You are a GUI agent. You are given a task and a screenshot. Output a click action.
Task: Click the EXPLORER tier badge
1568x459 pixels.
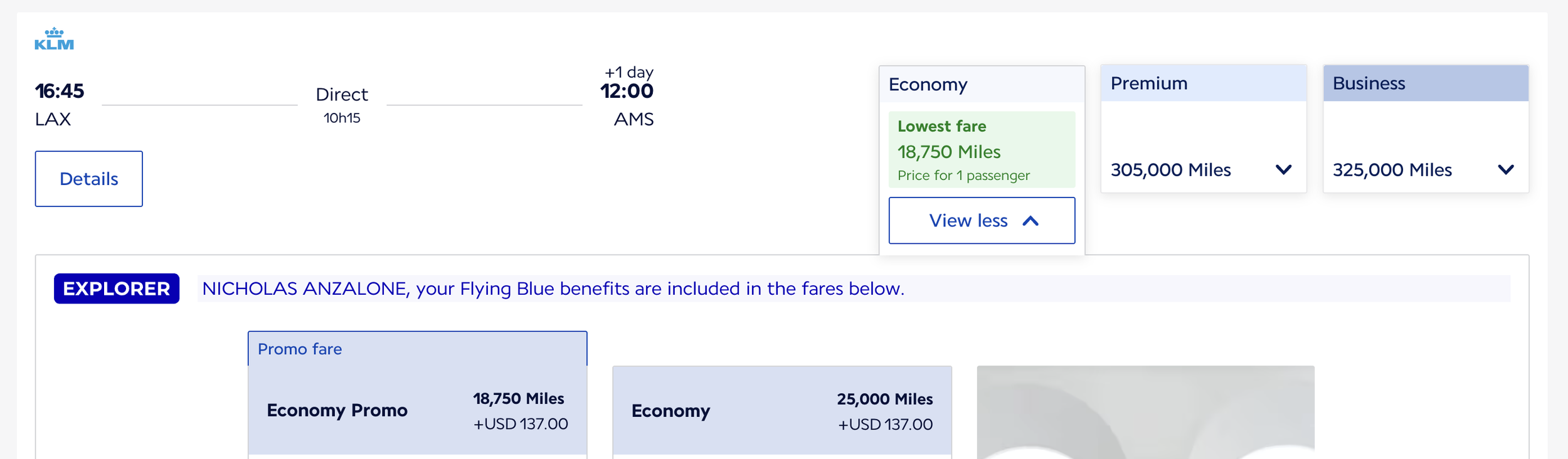(x=117, y=288)
